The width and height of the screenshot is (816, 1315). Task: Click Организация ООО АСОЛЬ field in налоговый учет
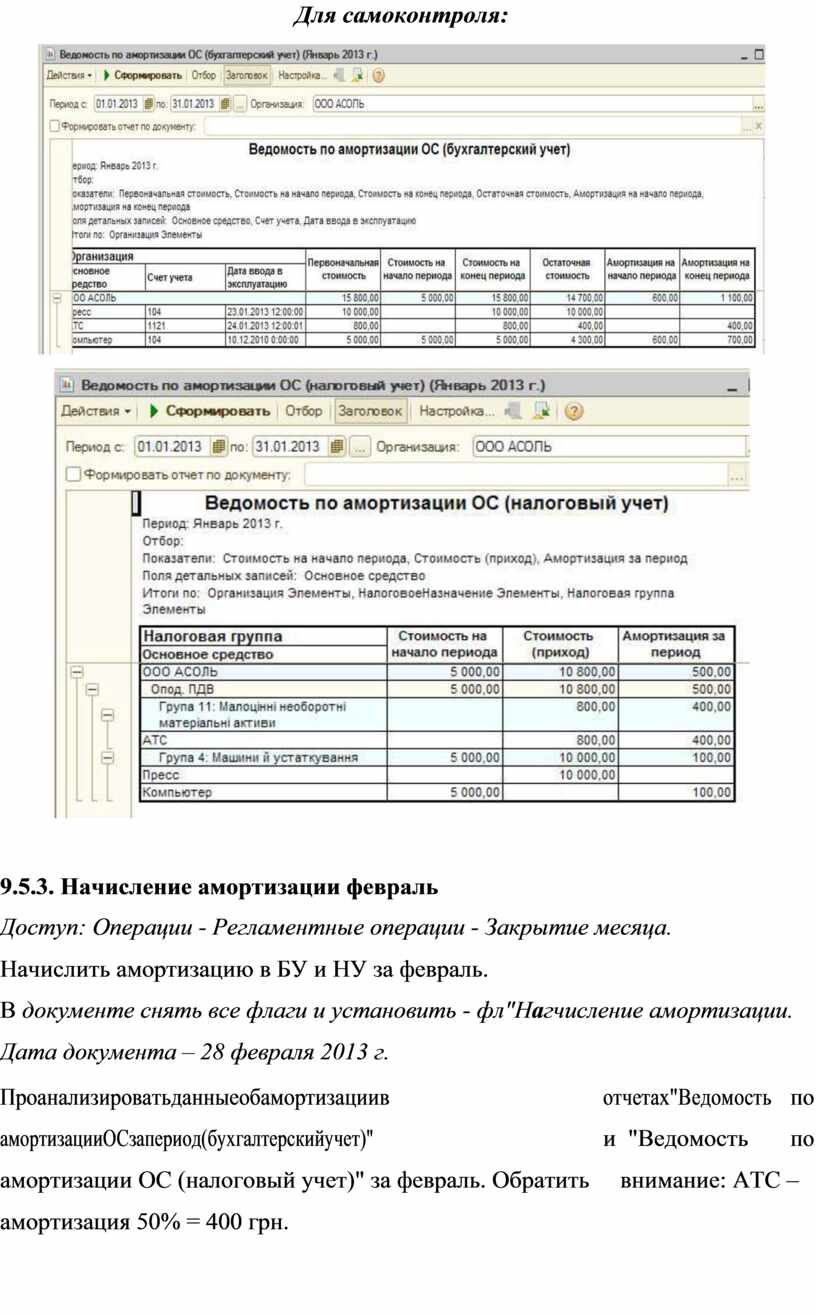[610, 446]
